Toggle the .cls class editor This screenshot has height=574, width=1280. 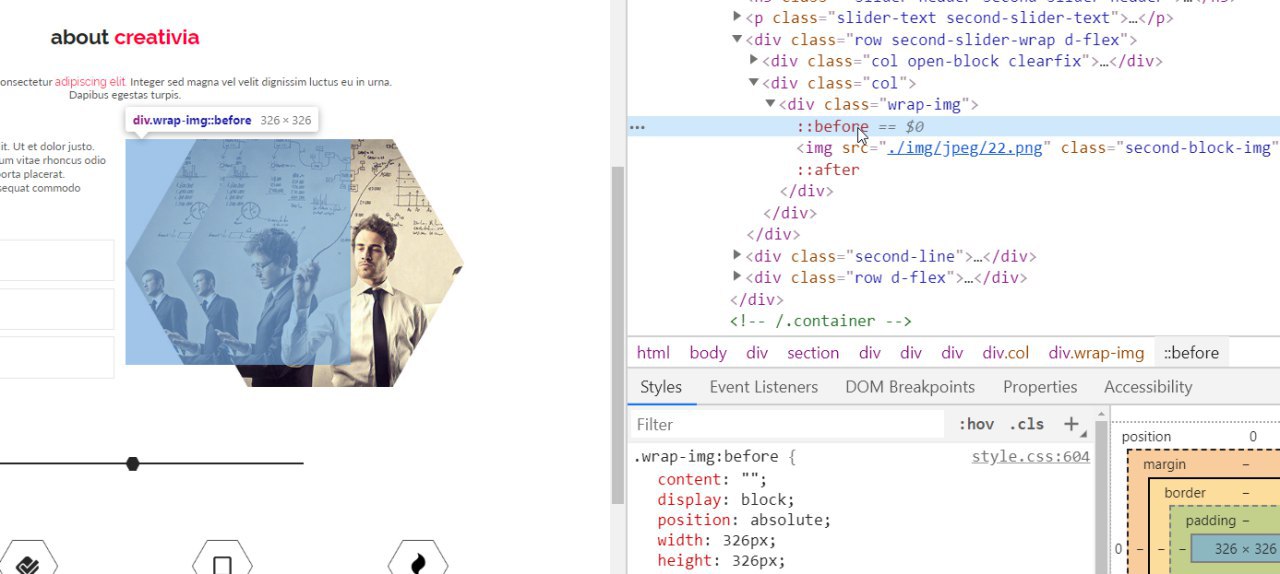click(x=1026, y=424)
